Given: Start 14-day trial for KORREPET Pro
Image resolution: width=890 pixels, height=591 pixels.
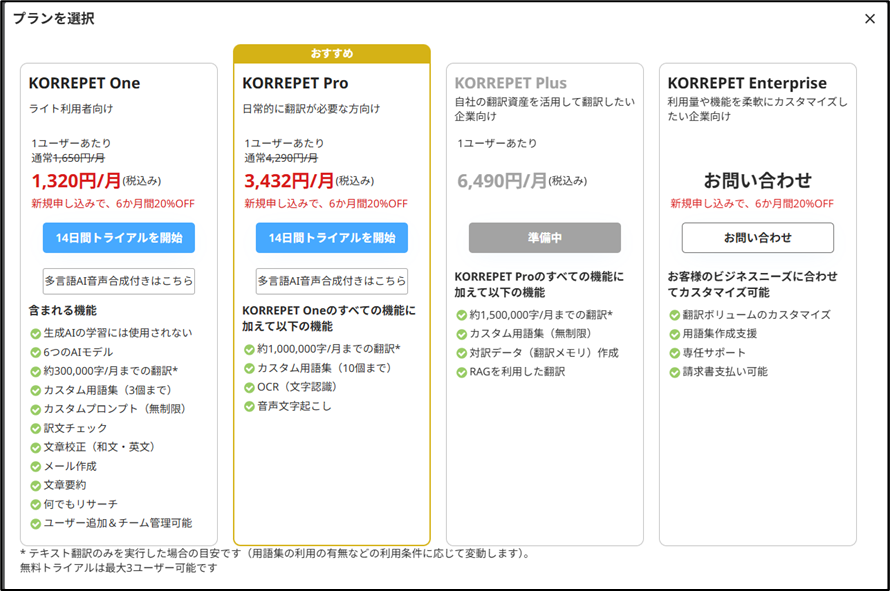Looking at the screenshot, I should tap(332, 238).
